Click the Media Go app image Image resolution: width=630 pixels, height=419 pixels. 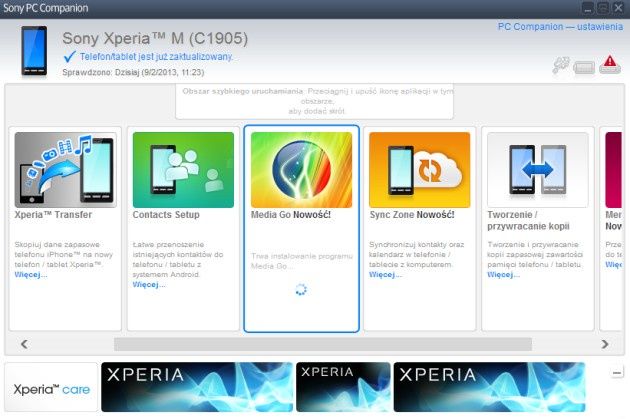click(301, 170)
